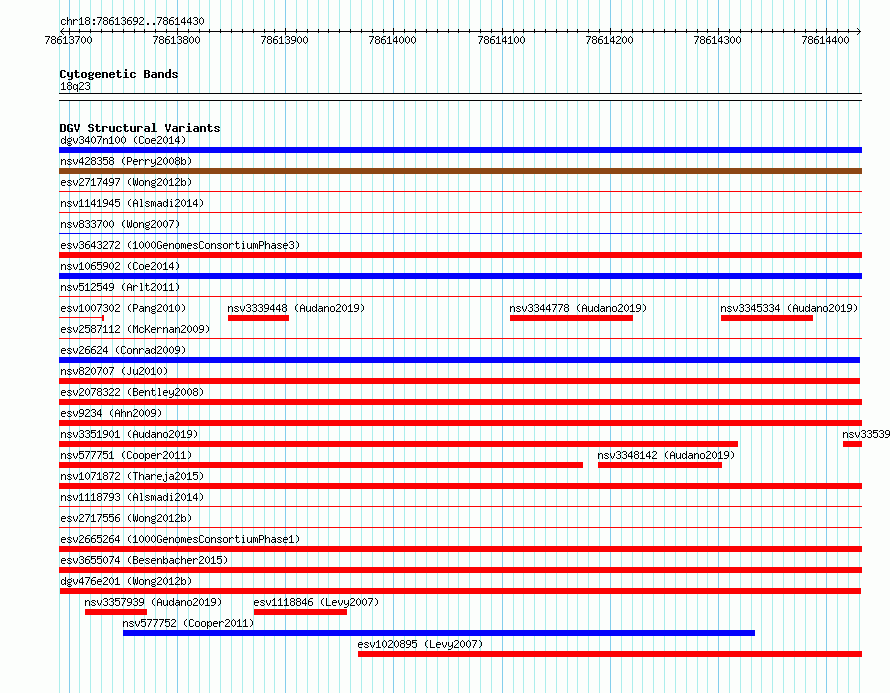Select esv9234 (Ahn2009) label
Screen dimensions: 890x693
tap(111, 413)
